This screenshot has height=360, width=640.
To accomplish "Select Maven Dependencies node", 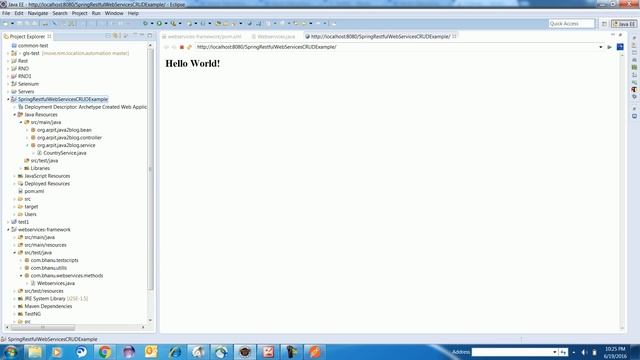I will point(48,307).
